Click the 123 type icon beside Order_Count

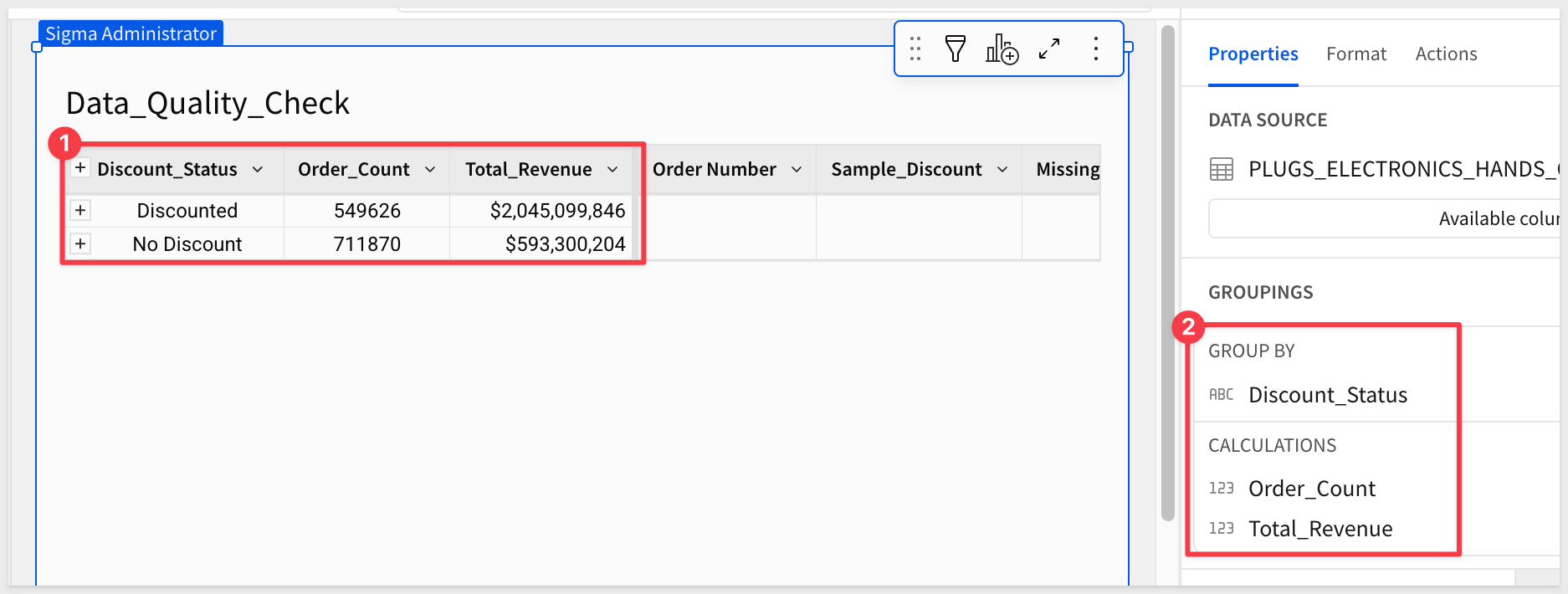pos(1221,489)
